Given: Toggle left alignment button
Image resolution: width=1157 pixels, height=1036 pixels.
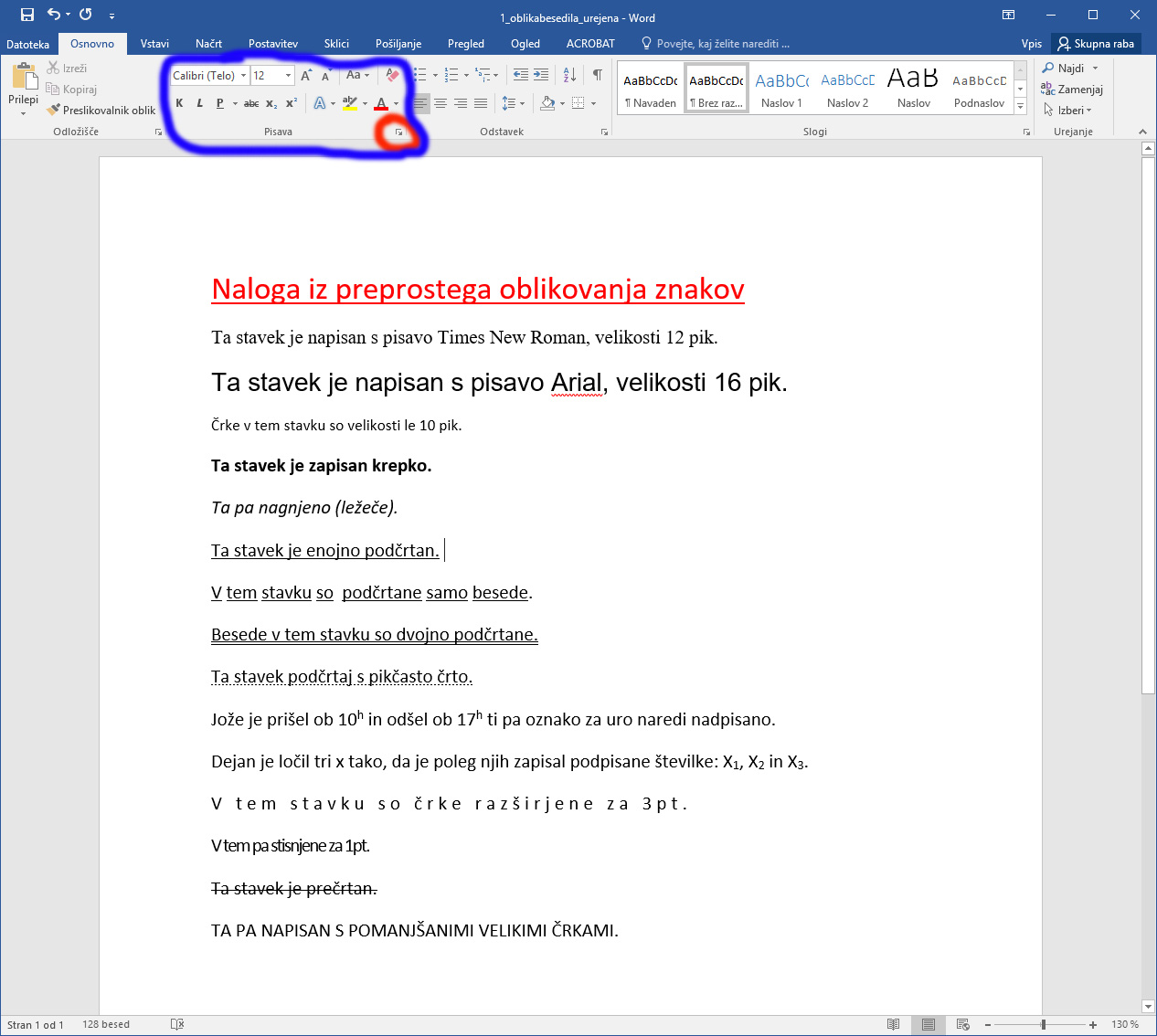Looking at the screenshot, I should (x=420, y=103).
